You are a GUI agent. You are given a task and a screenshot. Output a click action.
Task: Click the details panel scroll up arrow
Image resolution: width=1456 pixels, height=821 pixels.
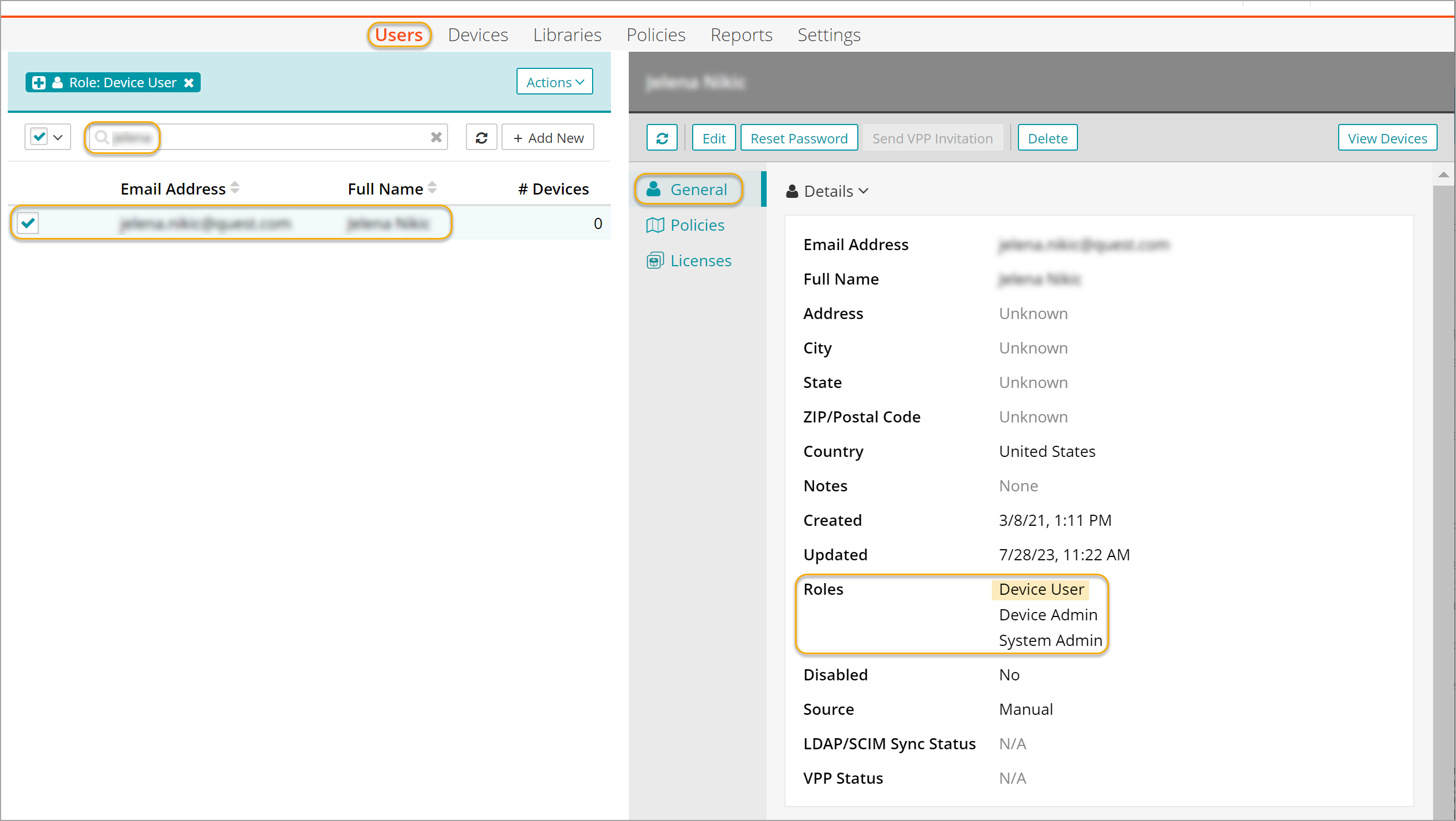(x=1443, y=175)
